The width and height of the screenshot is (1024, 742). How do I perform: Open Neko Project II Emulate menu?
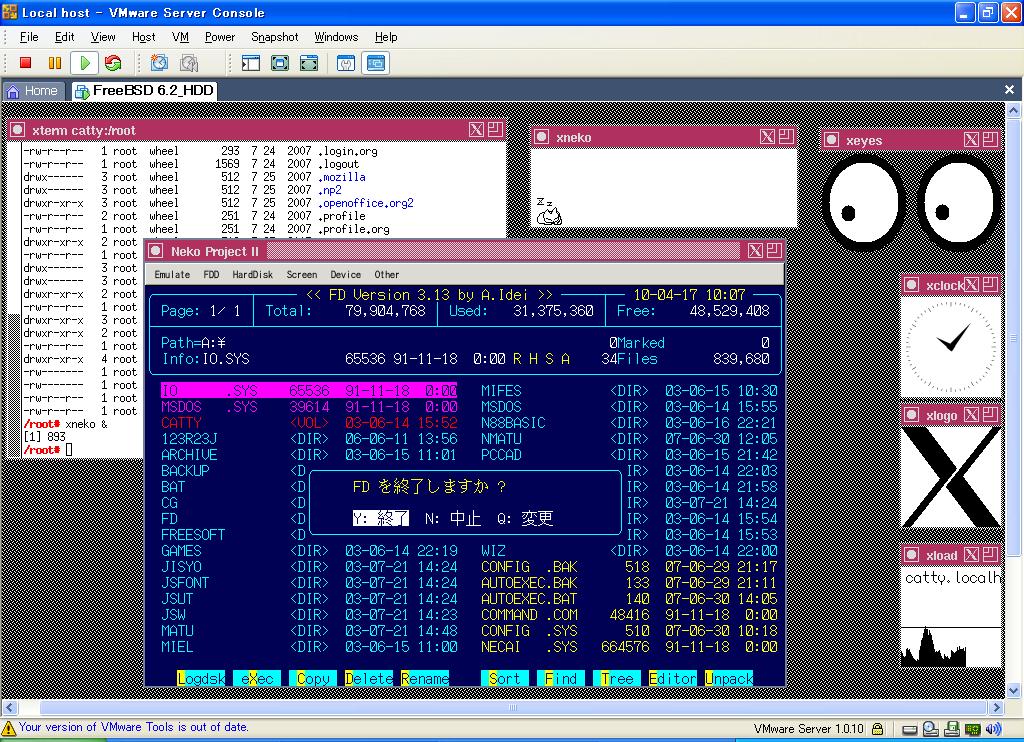tap(172, 274)
